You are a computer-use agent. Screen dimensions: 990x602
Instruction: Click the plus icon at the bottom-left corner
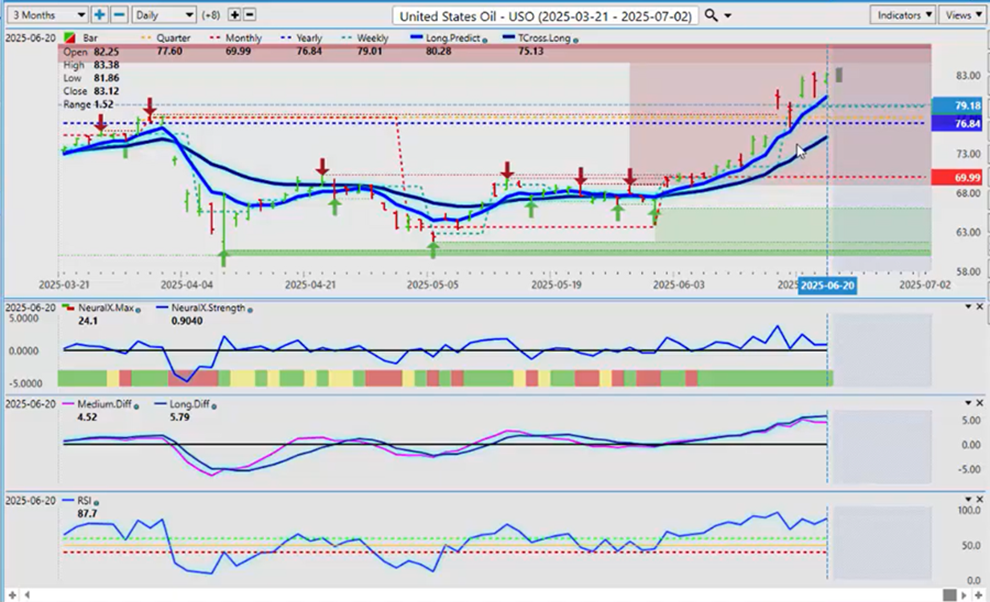[x=12, y=595]
